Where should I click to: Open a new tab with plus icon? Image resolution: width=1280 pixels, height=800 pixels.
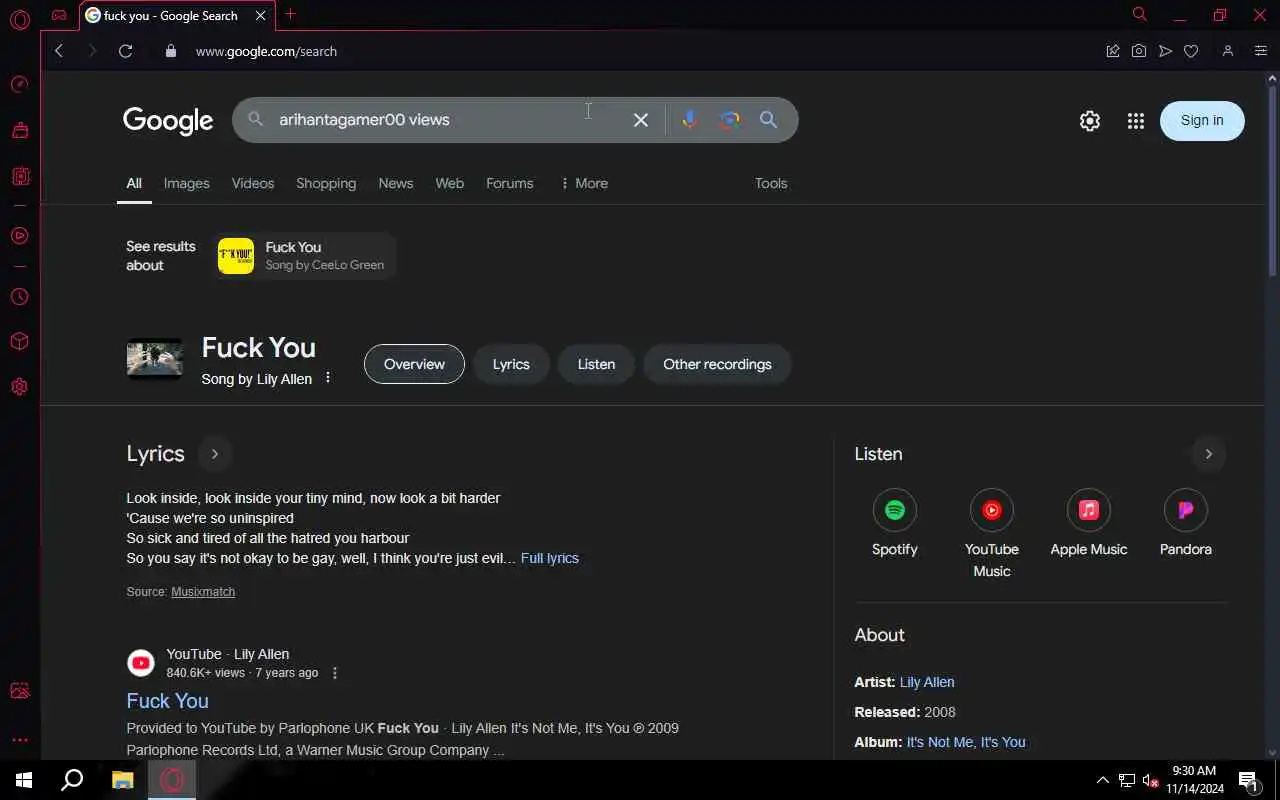290,14
